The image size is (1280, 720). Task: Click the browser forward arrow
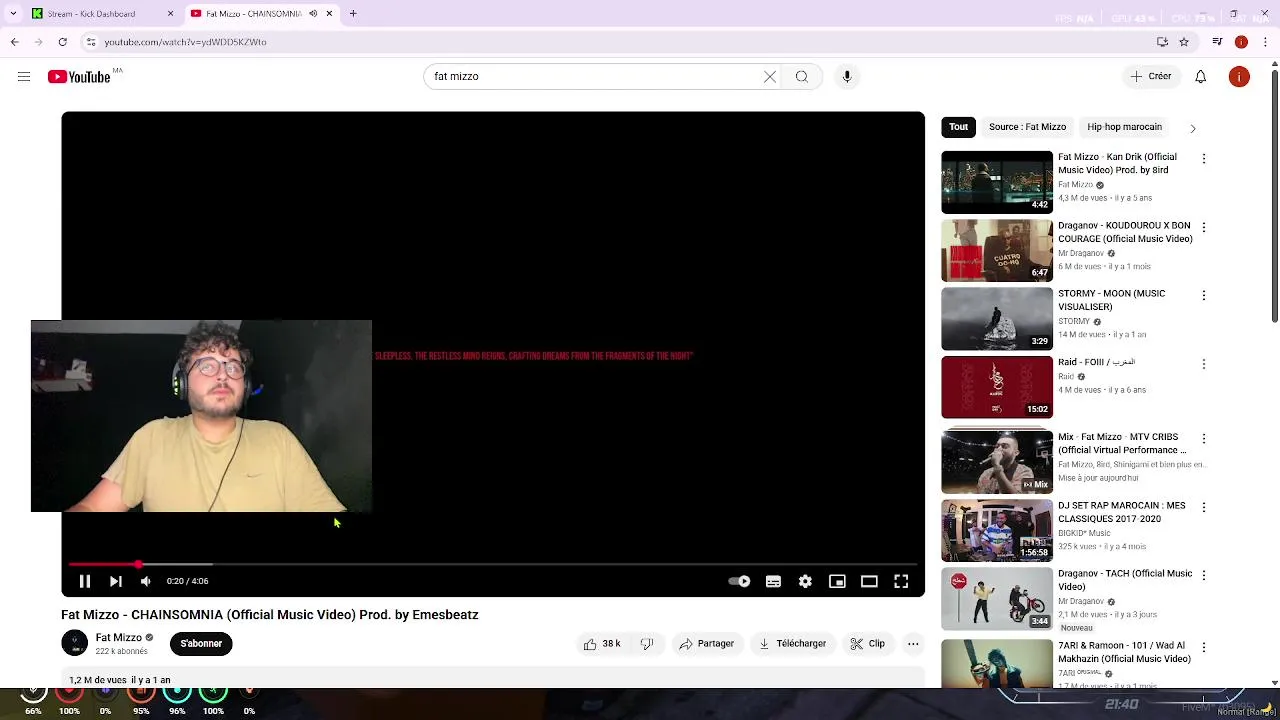(x=38, y=42)
